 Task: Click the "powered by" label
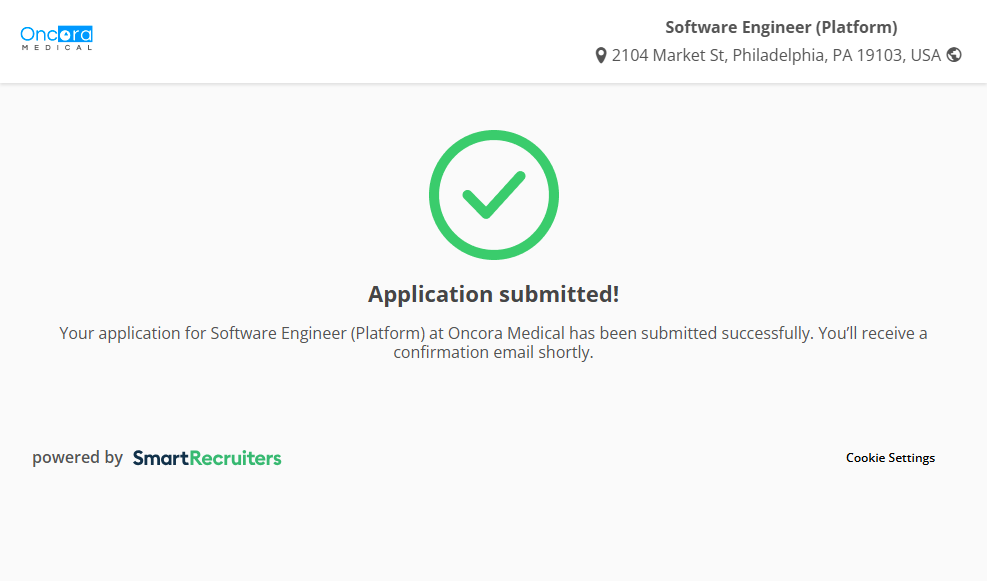pos(77,458)
